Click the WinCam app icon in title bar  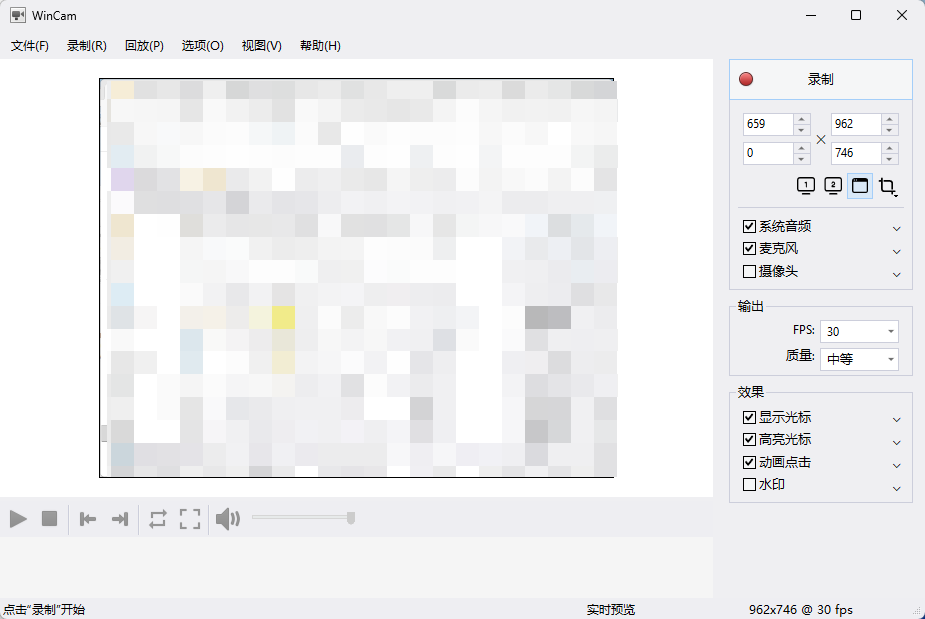pos(18,15)
